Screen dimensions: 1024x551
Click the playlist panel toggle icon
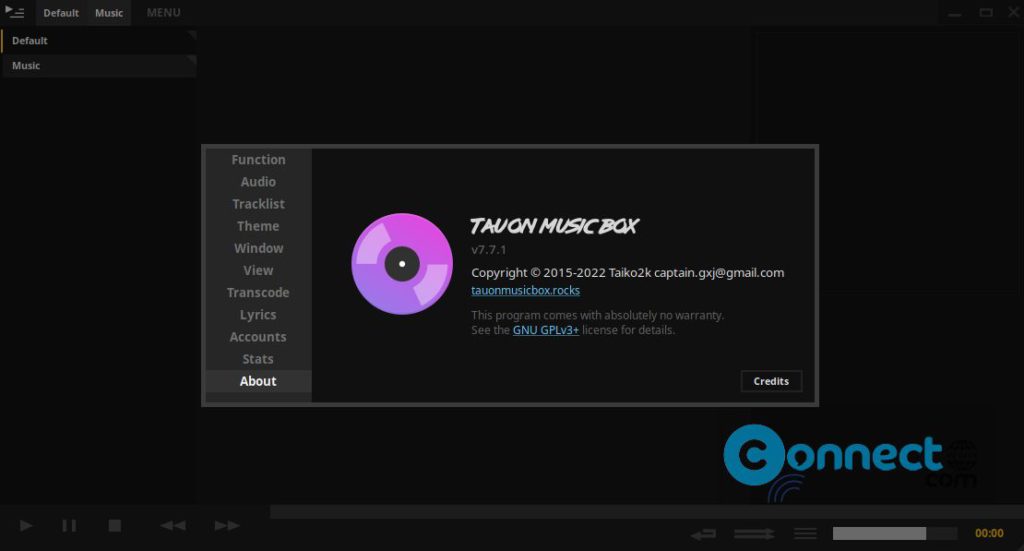(14, 12)
